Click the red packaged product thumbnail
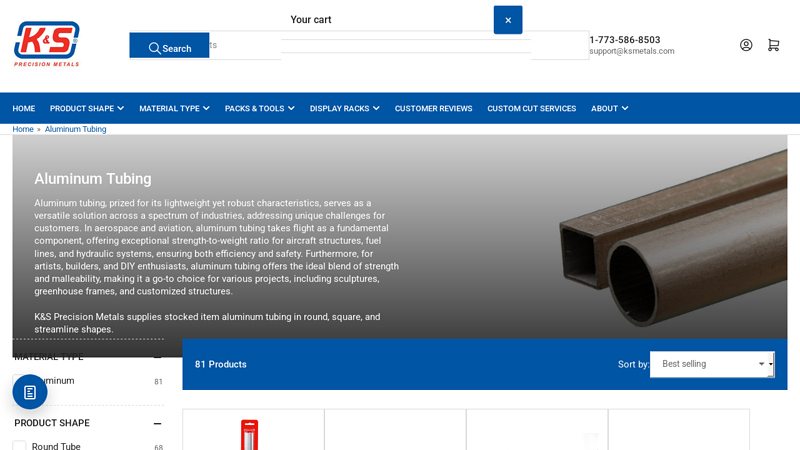Viewport: 800px width, 450px height. 250,434
